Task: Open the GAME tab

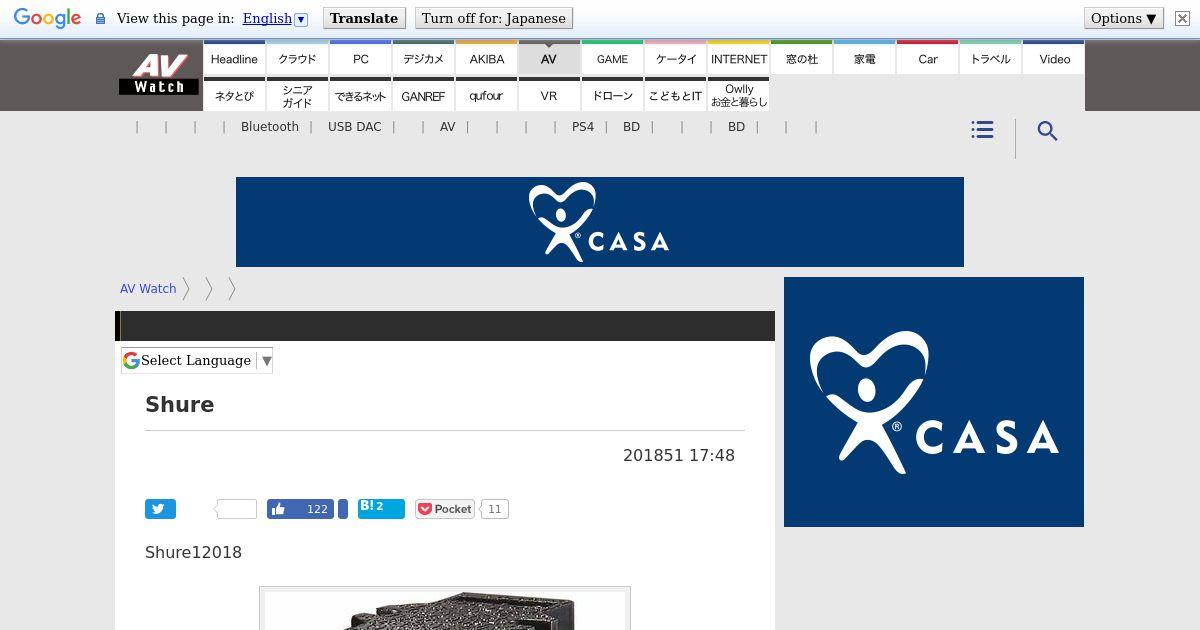Action: (612, 58)
